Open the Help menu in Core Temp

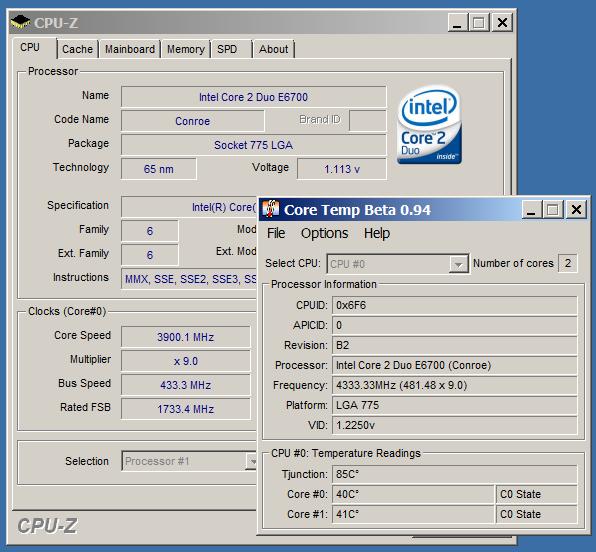[x=377, y=233]
